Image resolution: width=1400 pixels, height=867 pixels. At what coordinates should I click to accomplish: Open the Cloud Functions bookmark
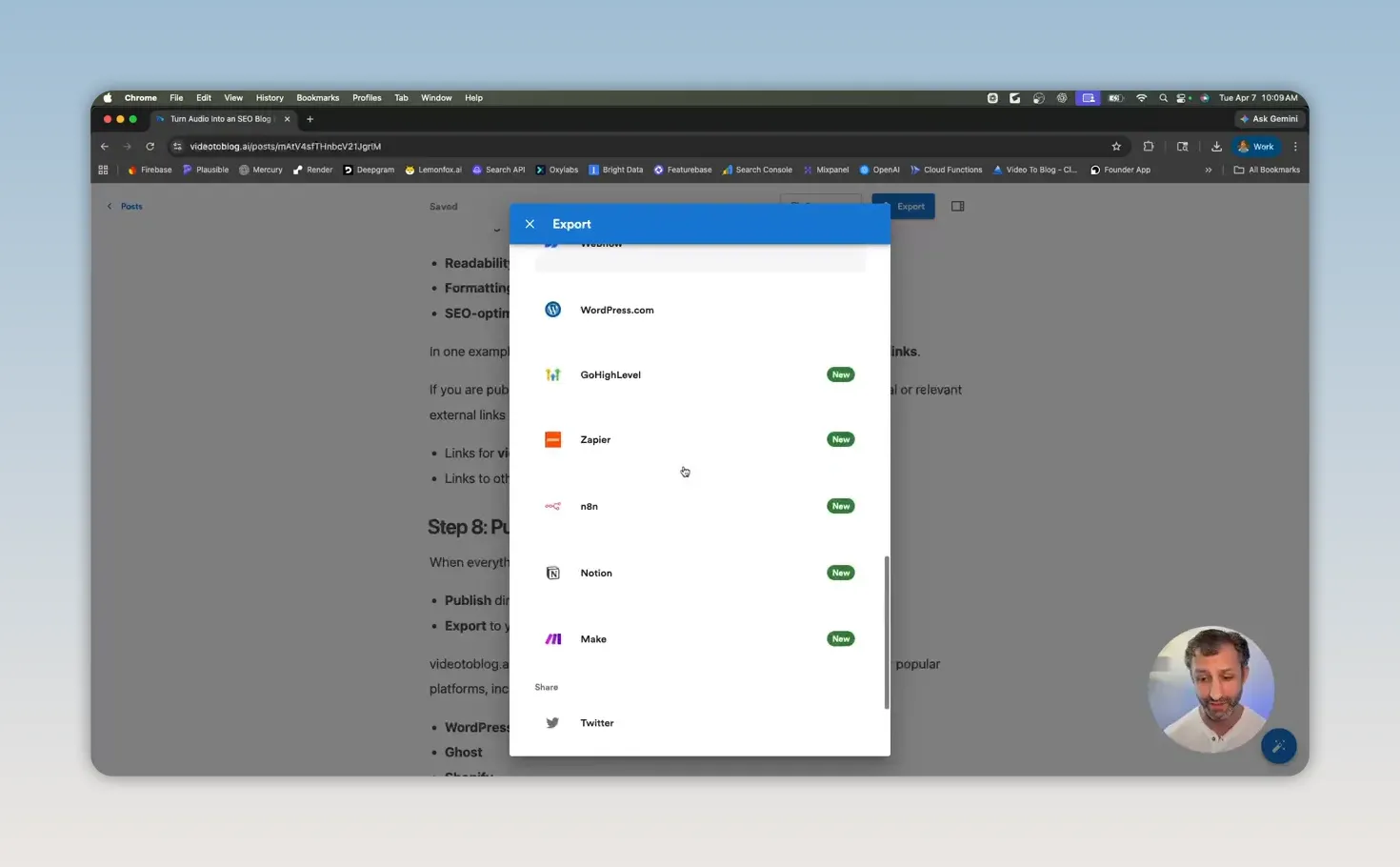pyautogui.click(x=946, y=170)
